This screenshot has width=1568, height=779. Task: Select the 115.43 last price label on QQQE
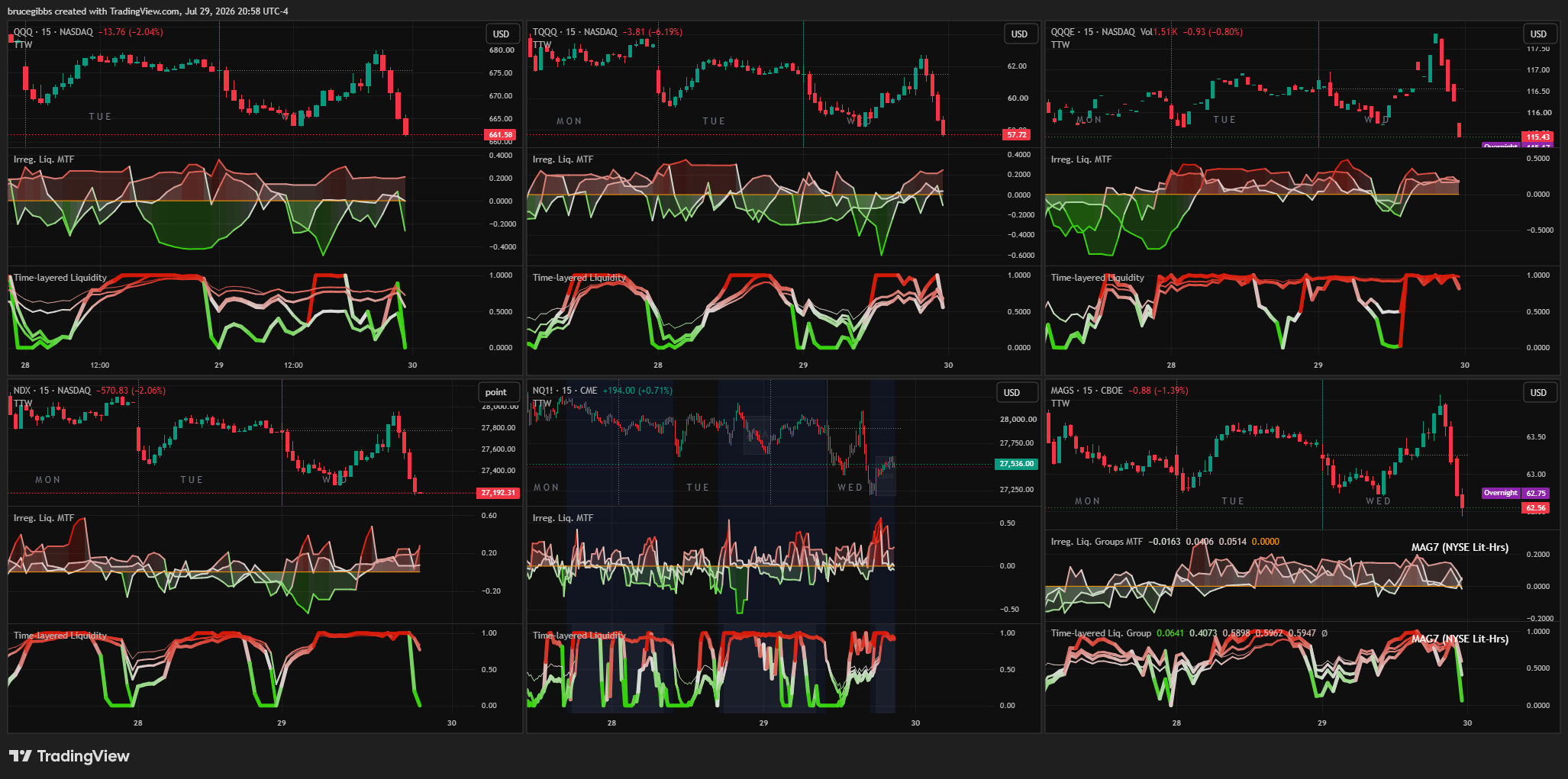coord(1538,137)
